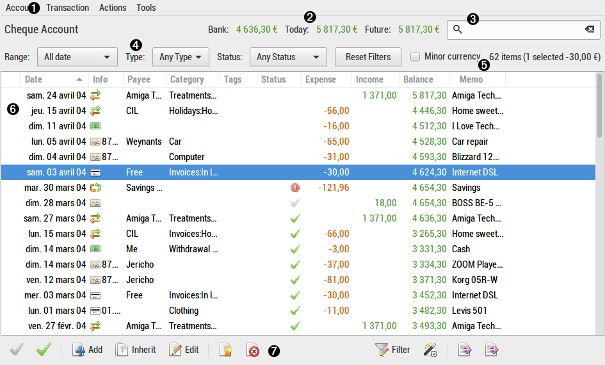Open the Tools menu
Image resolution: width=605 pixels, height=365 pixels.
point(146,8)
